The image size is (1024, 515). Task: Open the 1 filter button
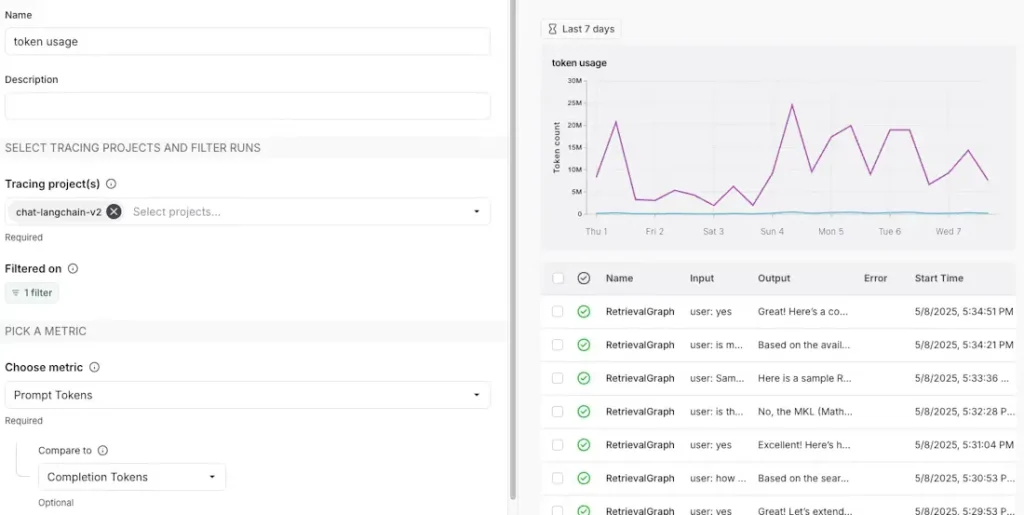32,293
